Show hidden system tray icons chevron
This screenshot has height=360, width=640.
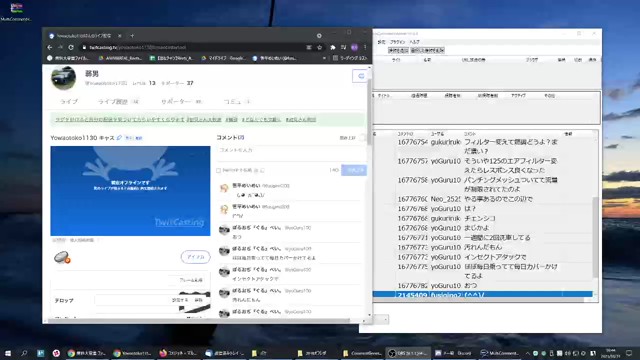point(527,353)
